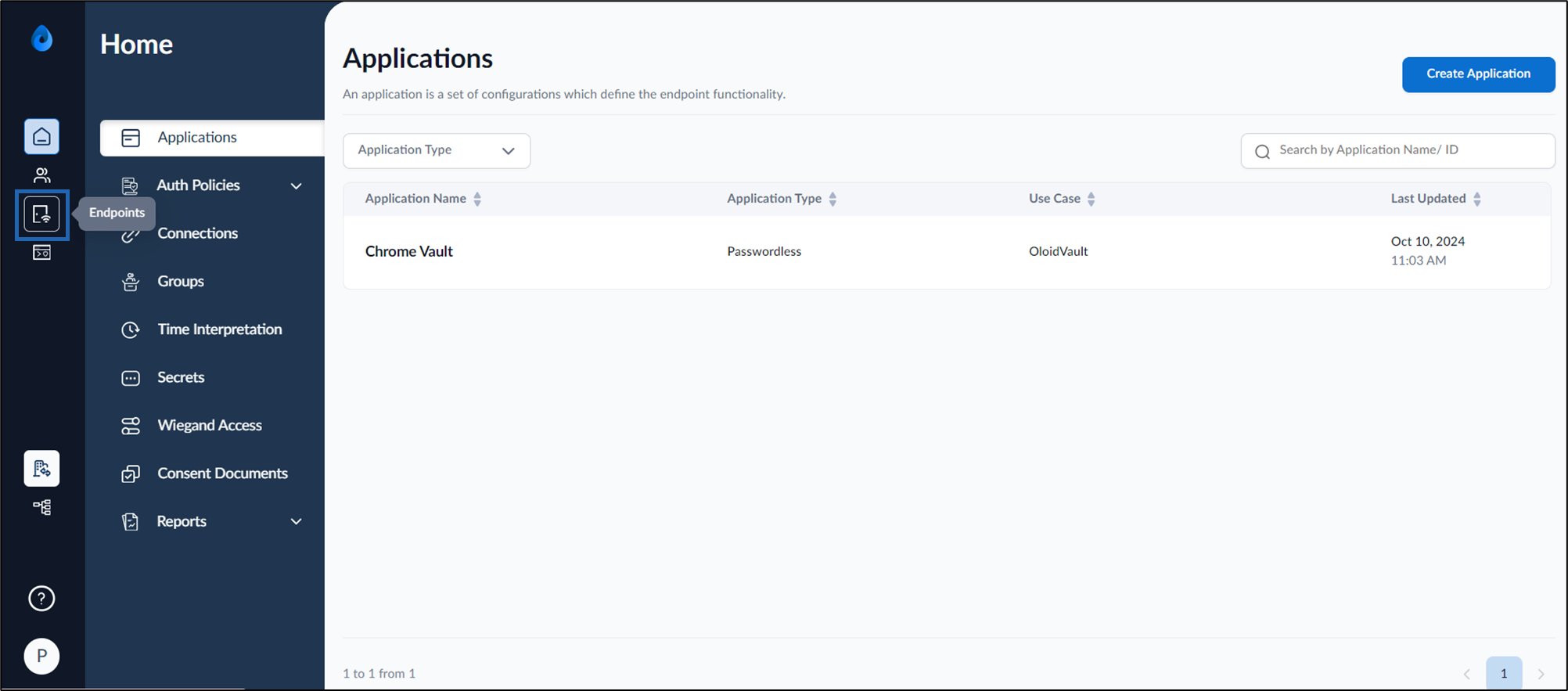Click the rail icon below Endpoints
The image size is (1568, 691).
(41, 252)
